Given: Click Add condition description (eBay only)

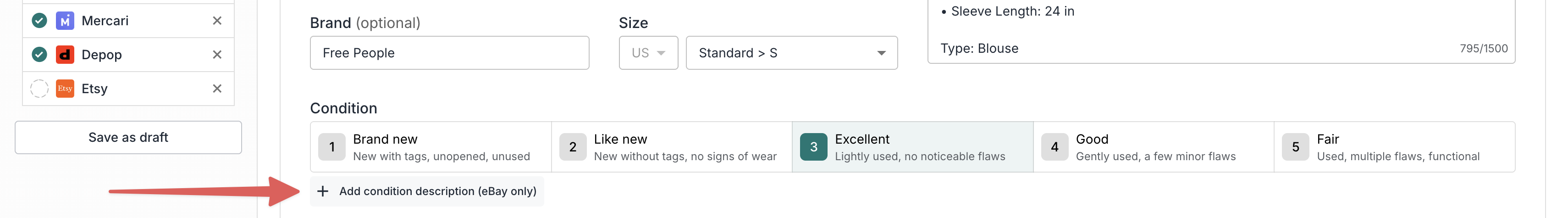Looking at the screenshot, I should coord(437,191).
